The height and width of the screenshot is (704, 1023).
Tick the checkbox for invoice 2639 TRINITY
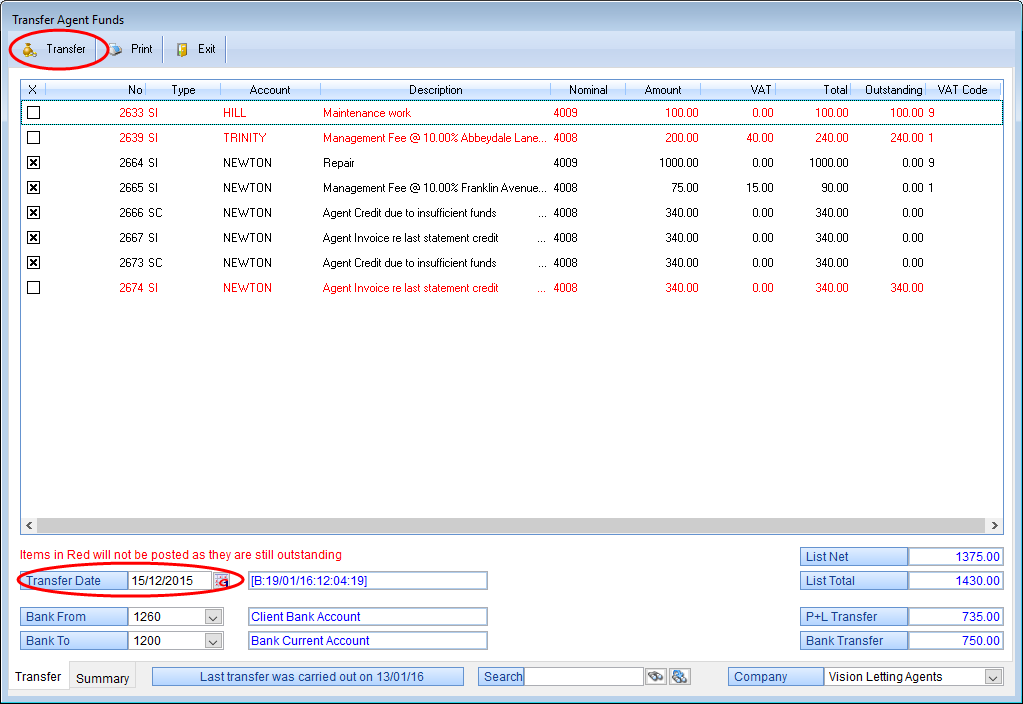(x=33, y=138)
